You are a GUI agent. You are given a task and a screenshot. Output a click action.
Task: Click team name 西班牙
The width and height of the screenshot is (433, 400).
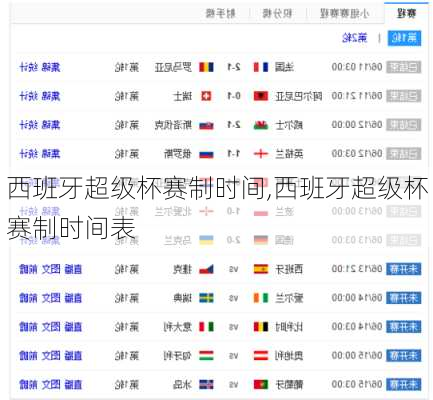tap(289, 269)
